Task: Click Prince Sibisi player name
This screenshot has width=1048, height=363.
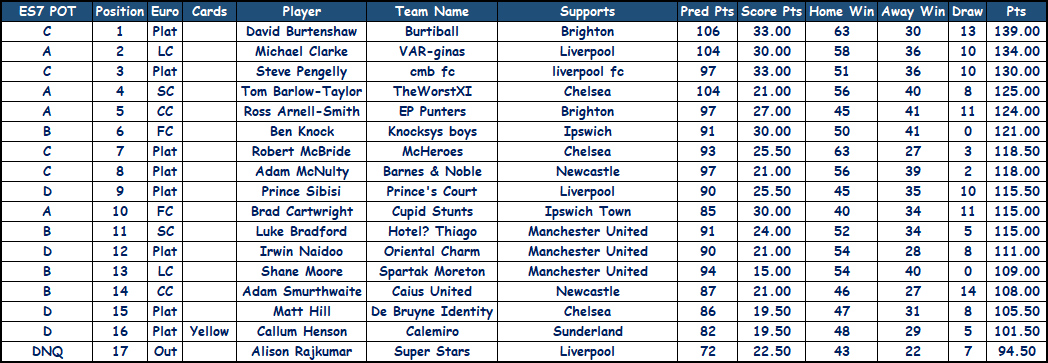Action: (x=301, y=192)
